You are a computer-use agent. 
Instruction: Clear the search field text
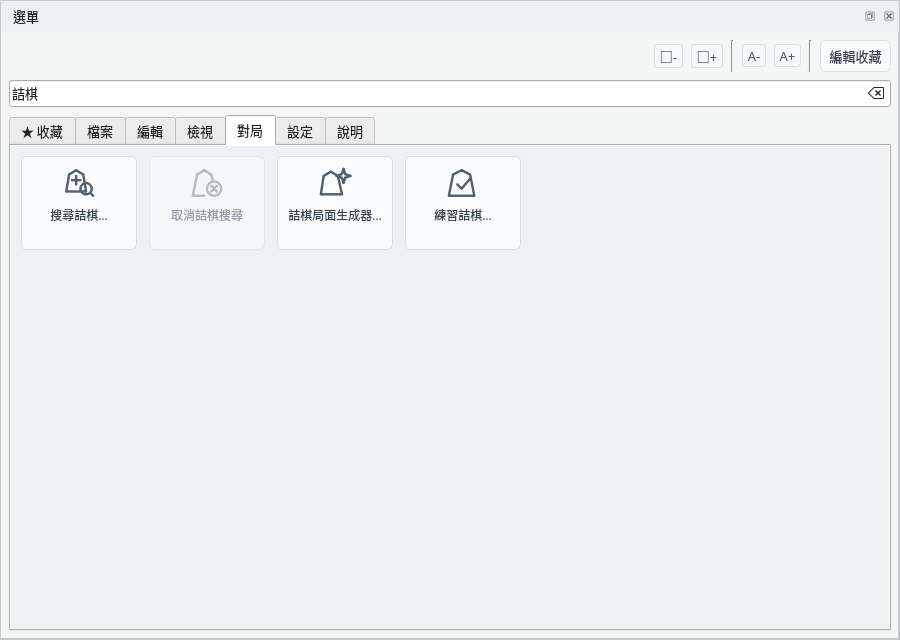tap(876, 94)
